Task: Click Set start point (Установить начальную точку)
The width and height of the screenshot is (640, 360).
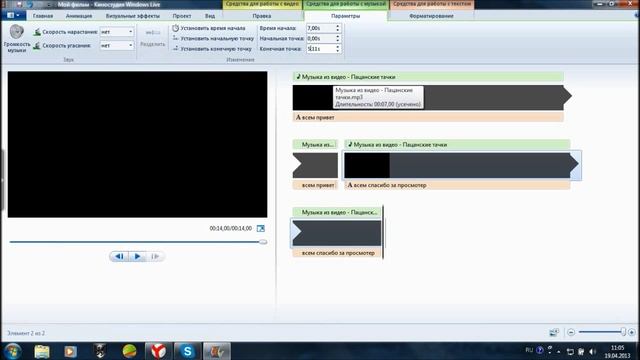Action: pos(213,38)
